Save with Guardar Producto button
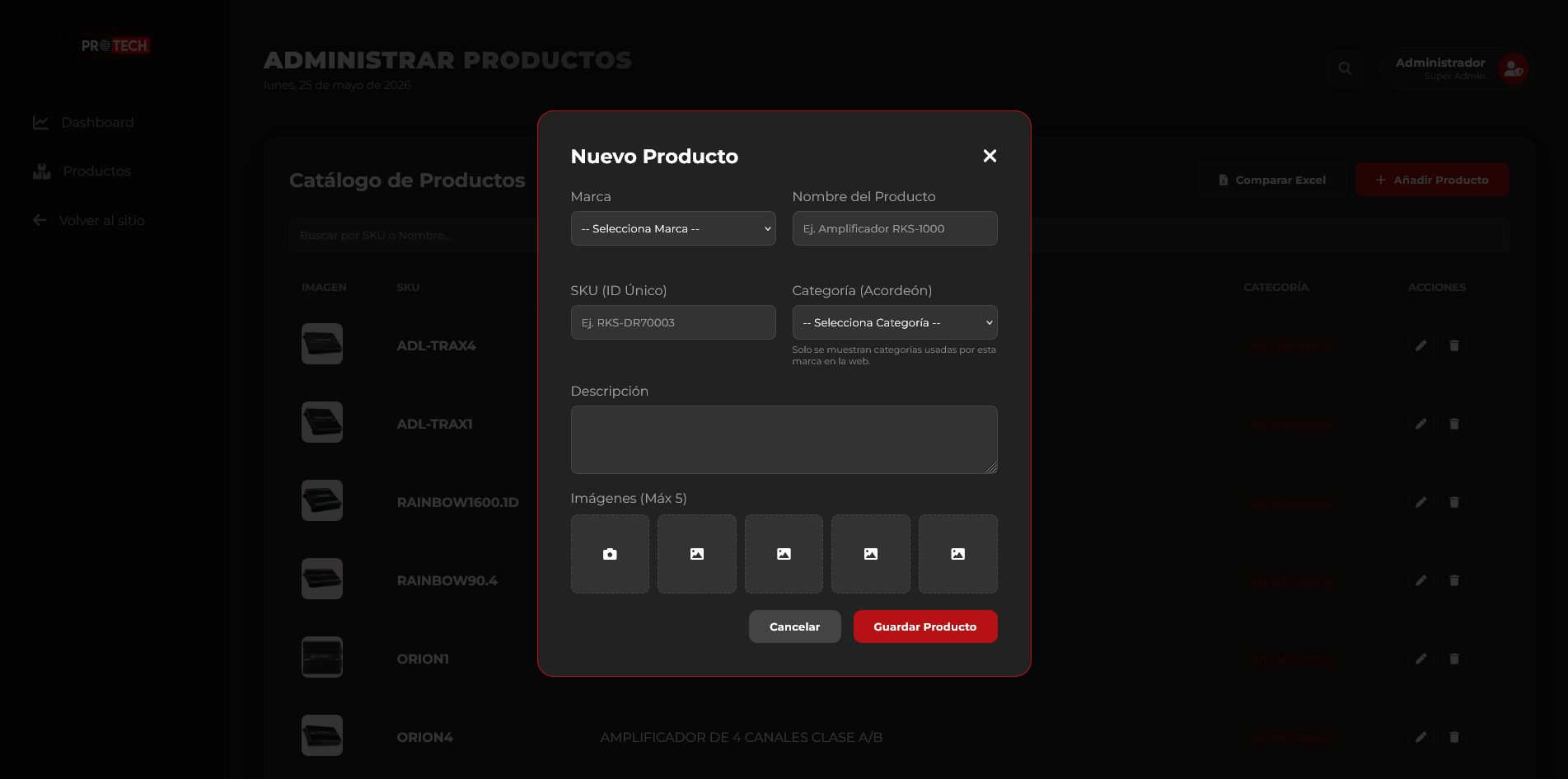Viewport: 1568px width, 779px height. point(925,626)
